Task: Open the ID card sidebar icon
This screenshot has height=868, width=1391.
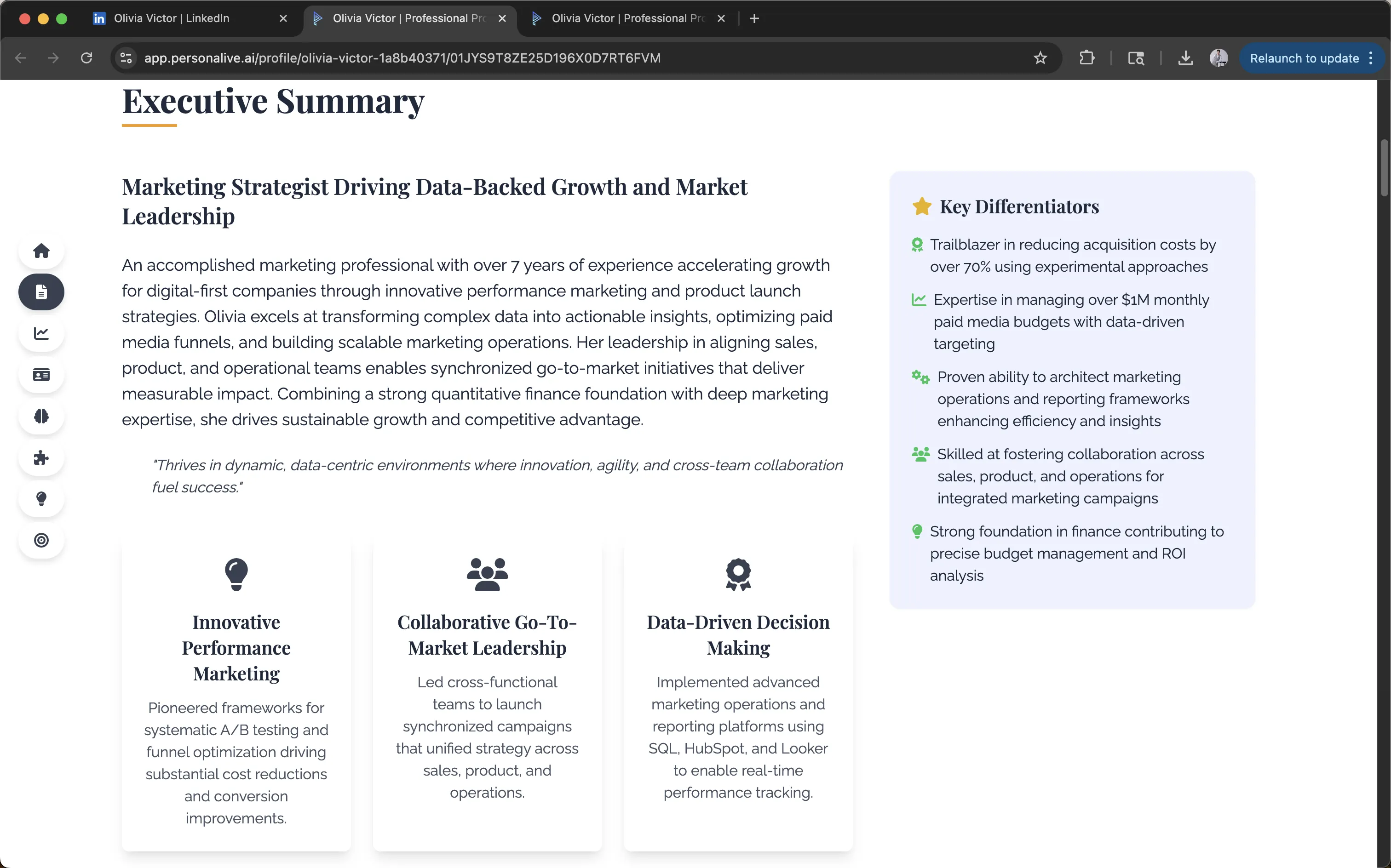Action: tap(41, 375)
